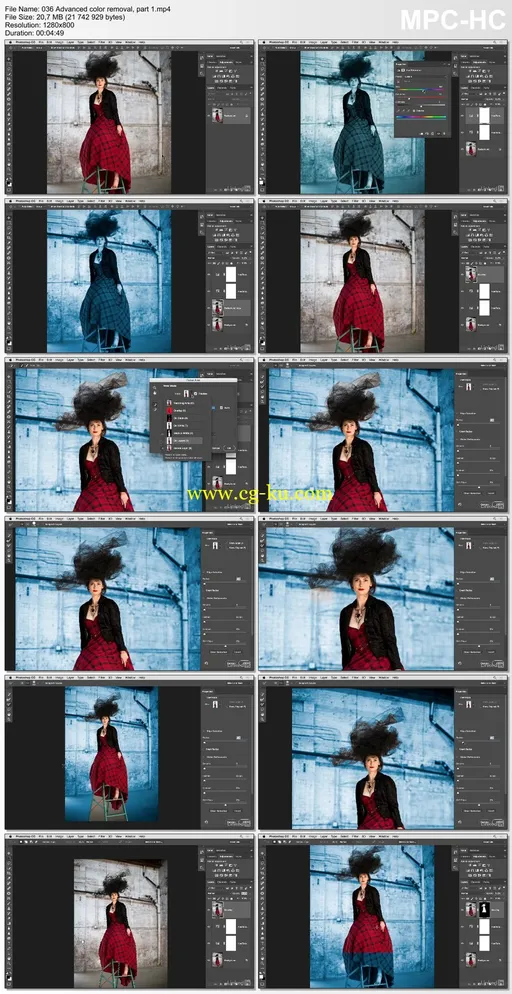The height and width of the screenshot is (994, 512).
Task: Click the foreground color swatch in the single-layer frame's toolbar
Action: [x=8, y=183]
